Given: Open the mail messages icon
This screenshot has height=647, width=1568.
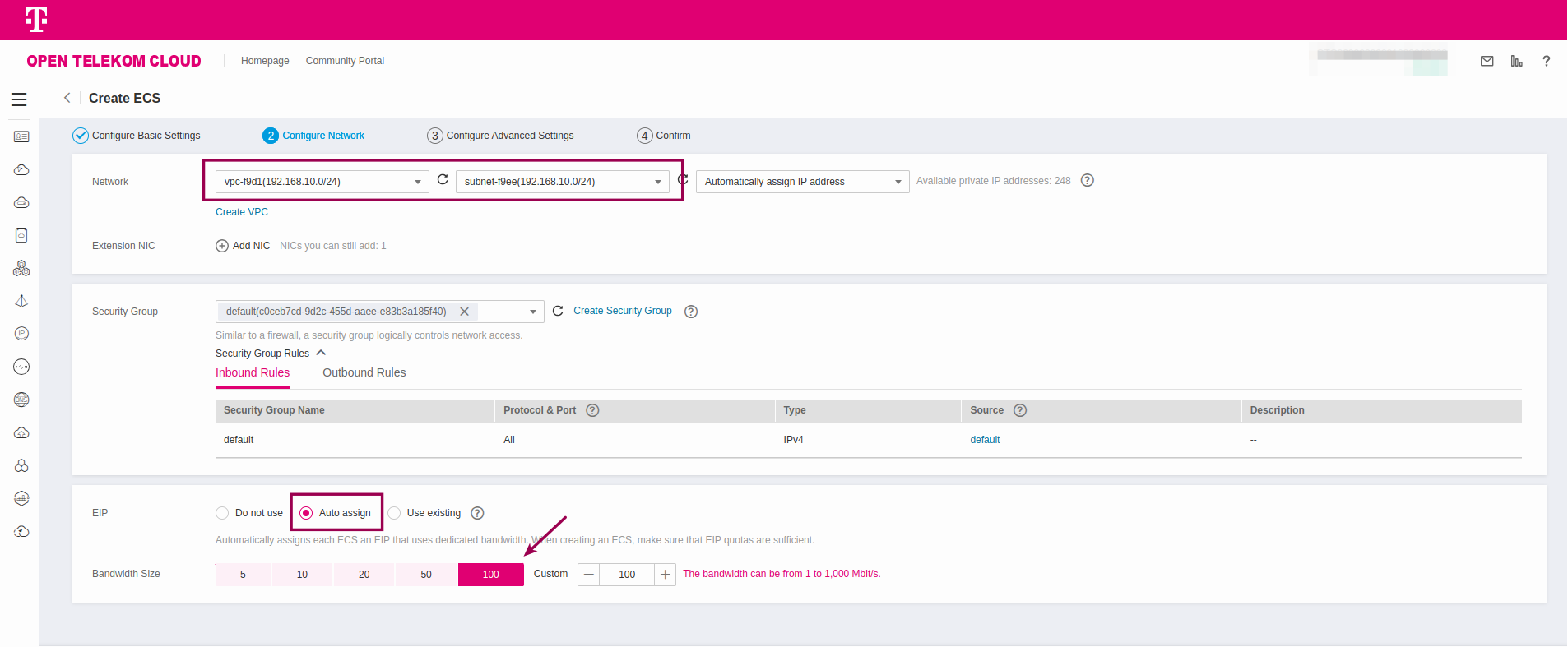Looking at the screenshot, I should click(1487, 61).
